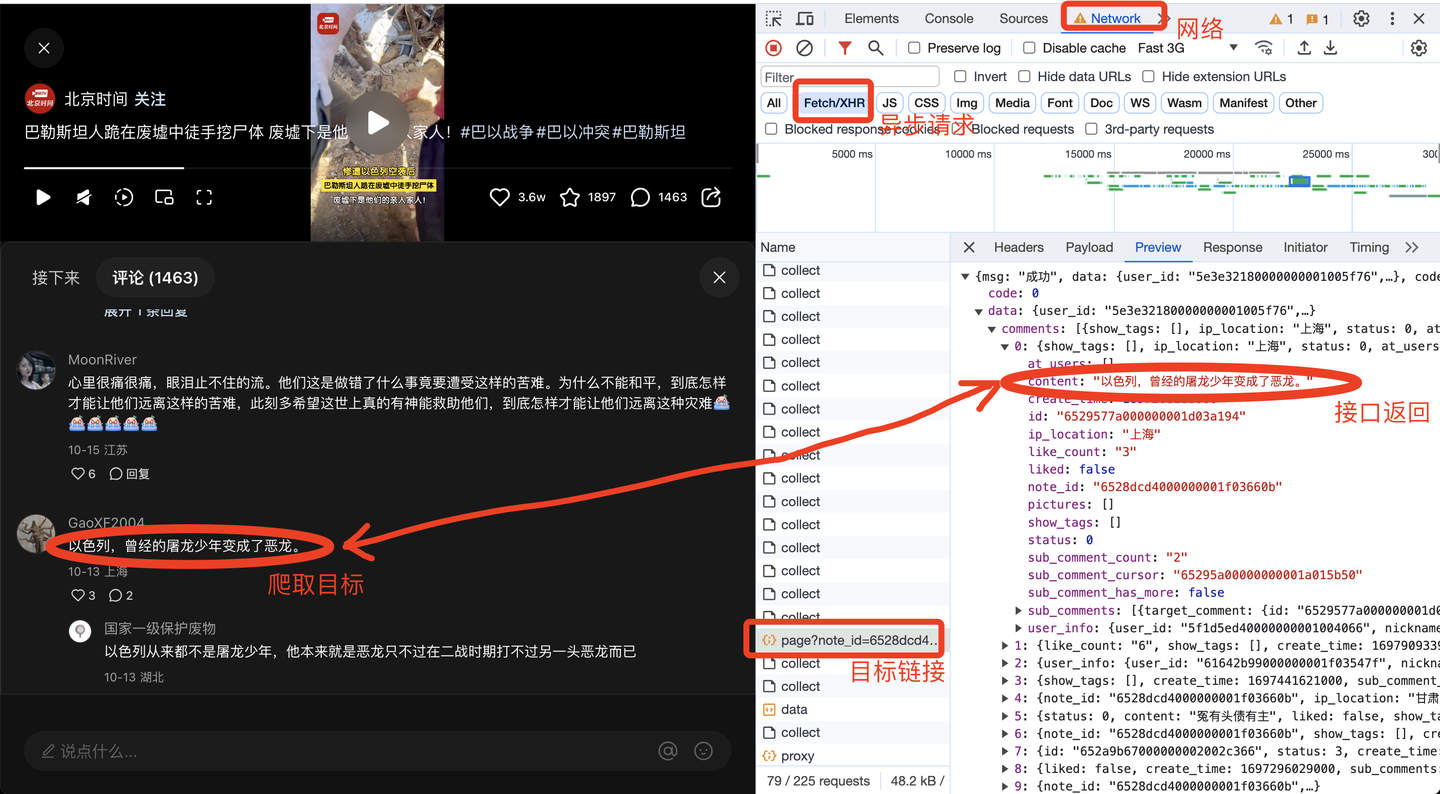Image resolution: width=1440 pixels, height=794 pixels.
Task: Click the 关注 follow button
Action: pyautogui.click(x=150, y=99)
